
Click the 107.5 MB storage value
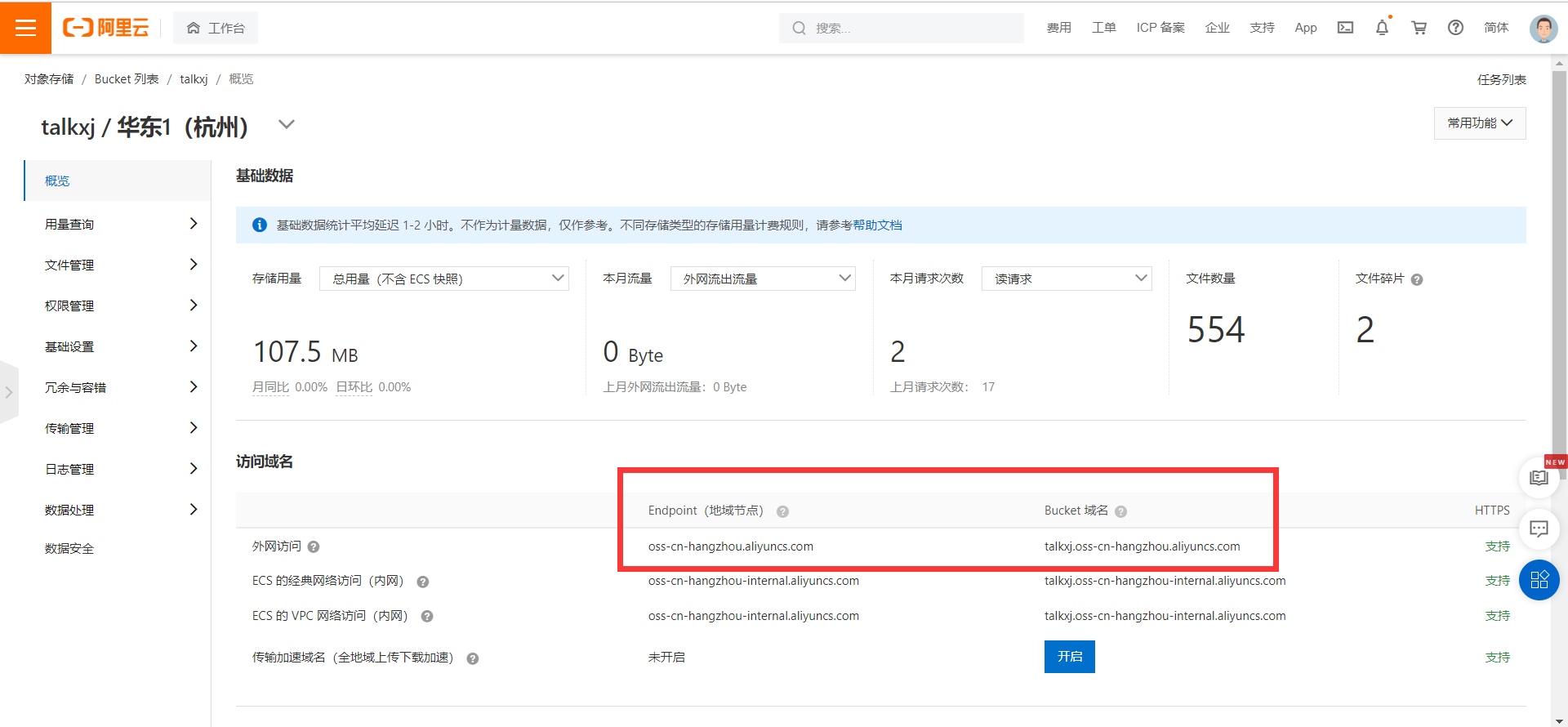coord(305,352)
